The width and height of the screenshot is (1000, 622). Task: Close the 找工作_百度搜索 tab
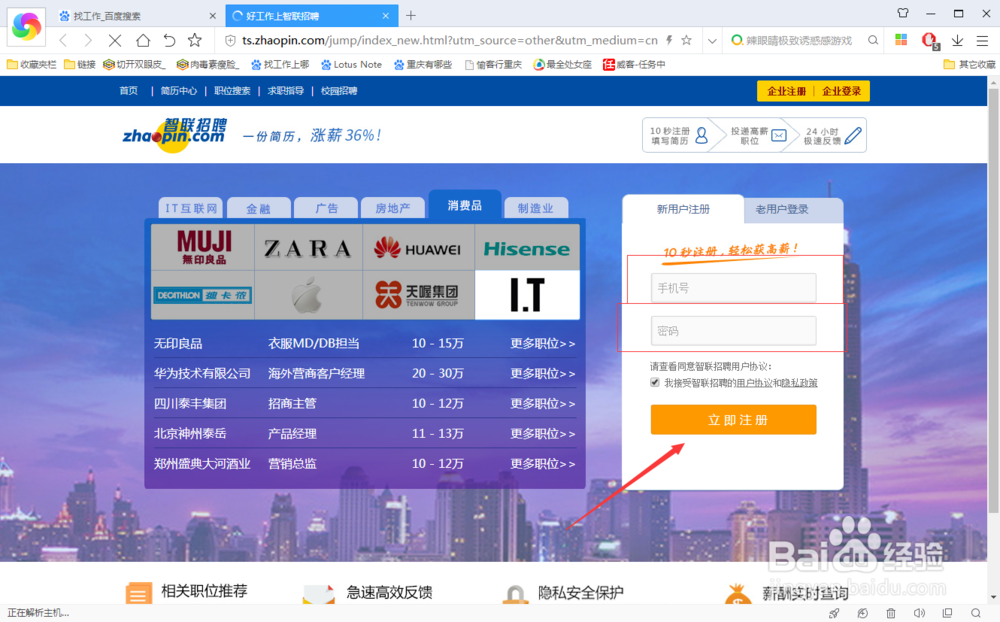212,16
